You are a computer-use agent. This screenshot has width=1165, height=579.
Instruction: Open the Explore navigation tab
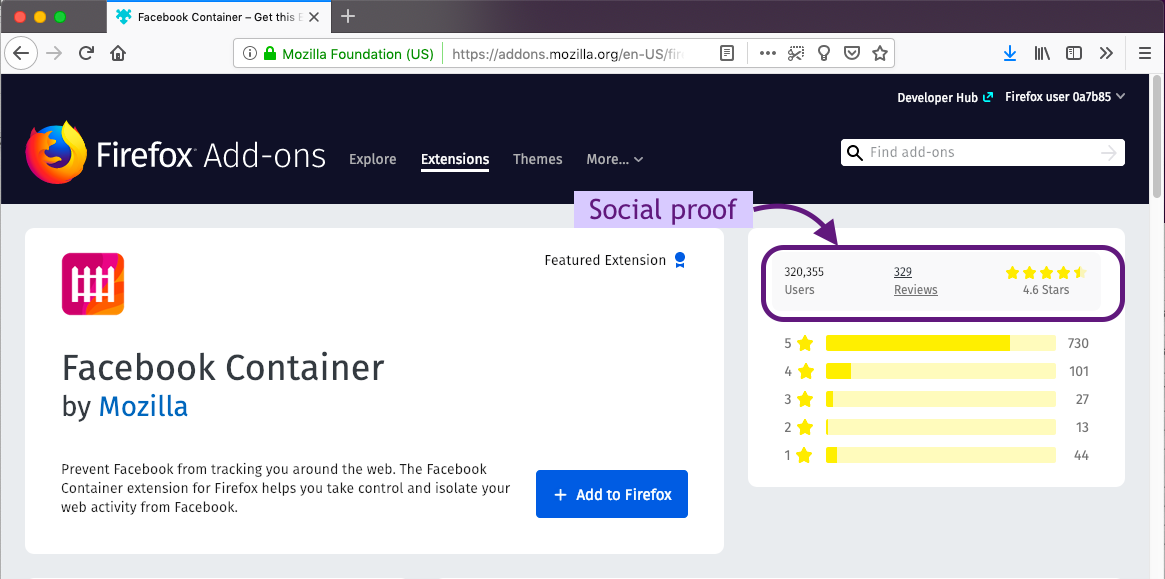[x=372, y=159]
